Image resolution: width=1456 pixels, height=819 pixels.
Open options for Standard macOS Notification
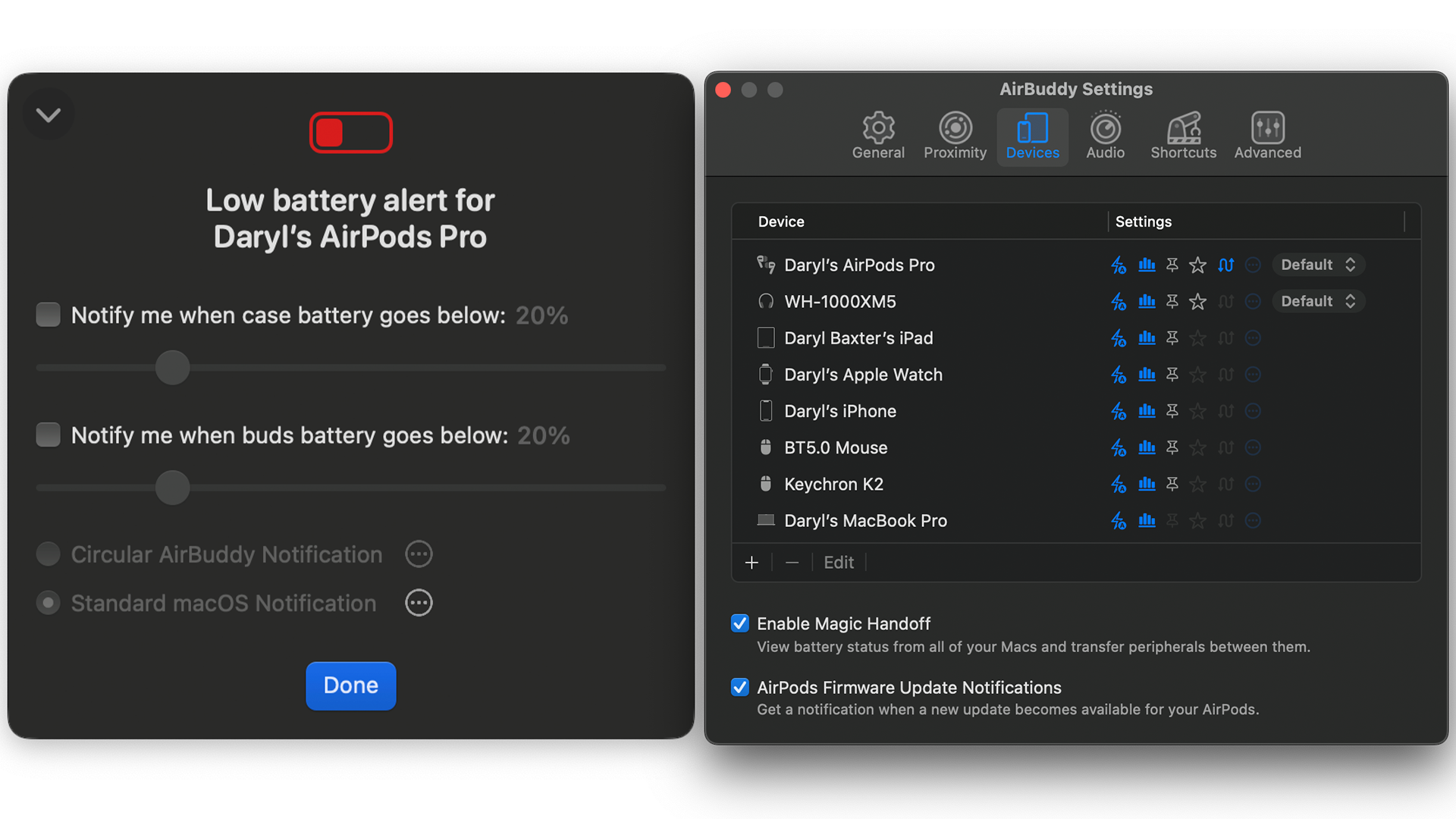pyautogui.click(x=419, y=603)
